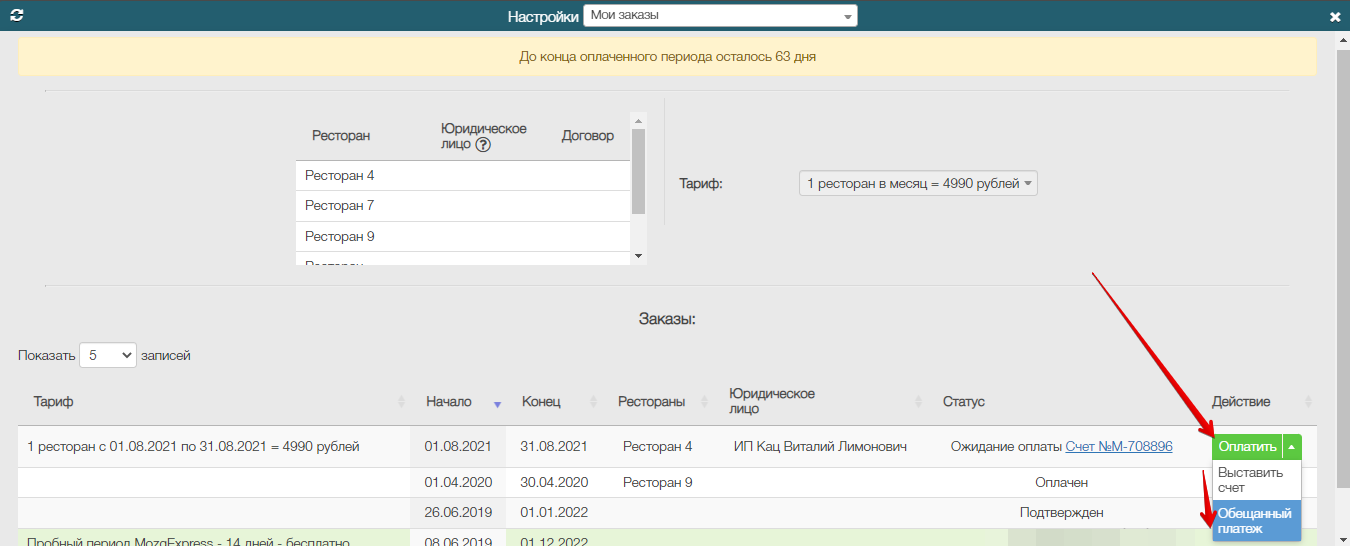Close the settings window with X icon

click(x=1335, y=16)
